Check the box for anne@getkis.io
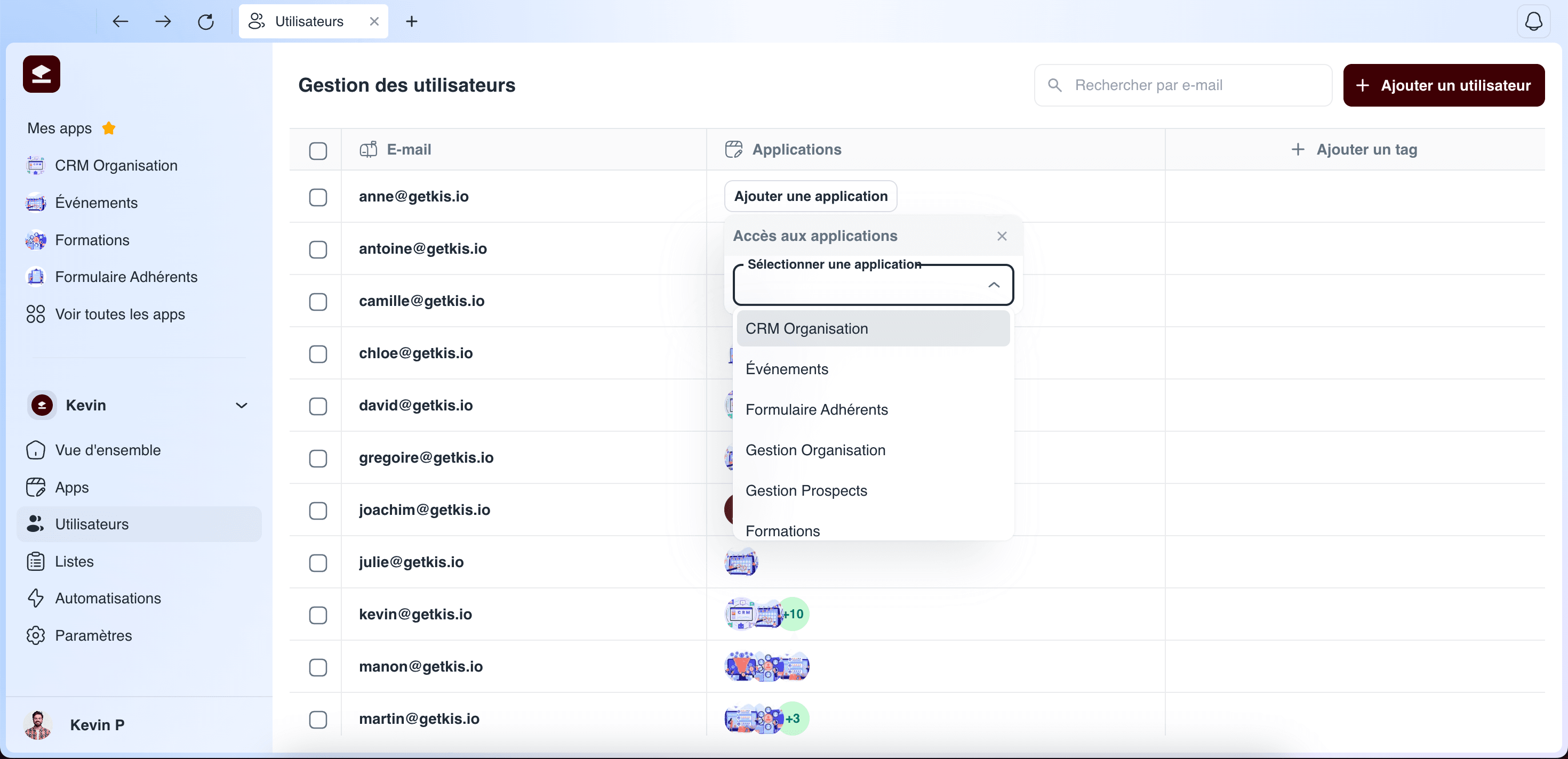The height and width of the screenshot is (759, 1568). pos(318,197)
